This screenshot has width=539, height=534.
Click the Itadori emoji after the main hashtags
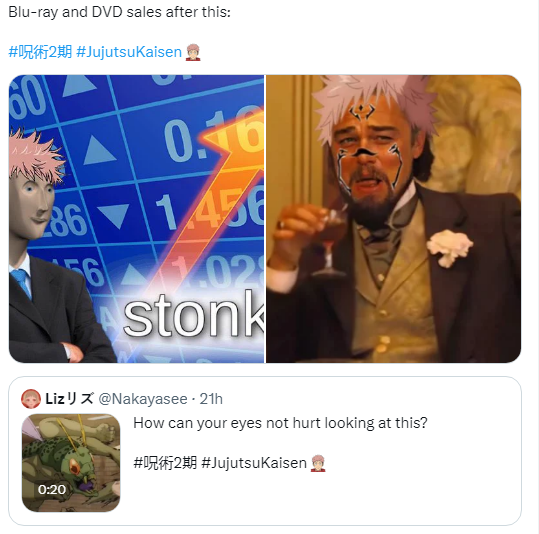(x=193, y=52)
